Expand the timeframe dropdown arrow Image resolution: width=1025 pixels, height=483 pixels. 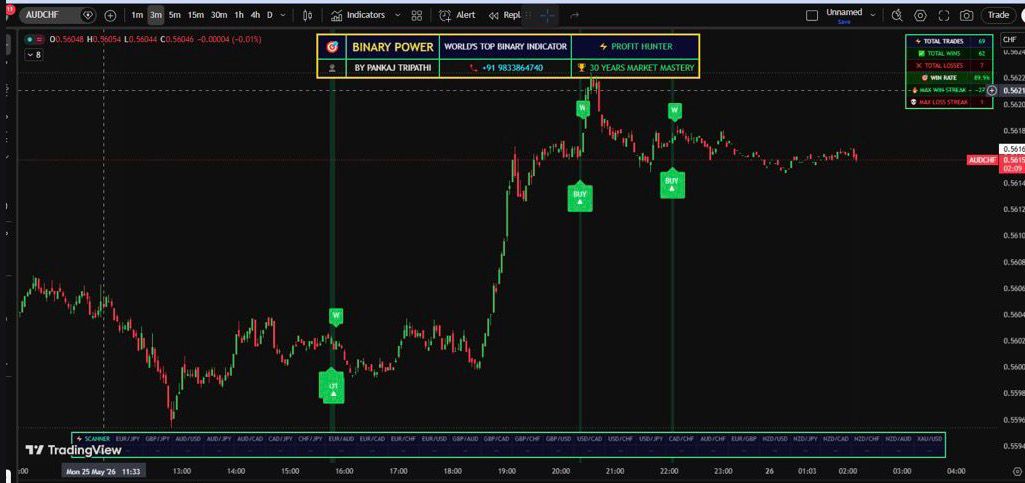pyautogui.click(x=282, y=15)
